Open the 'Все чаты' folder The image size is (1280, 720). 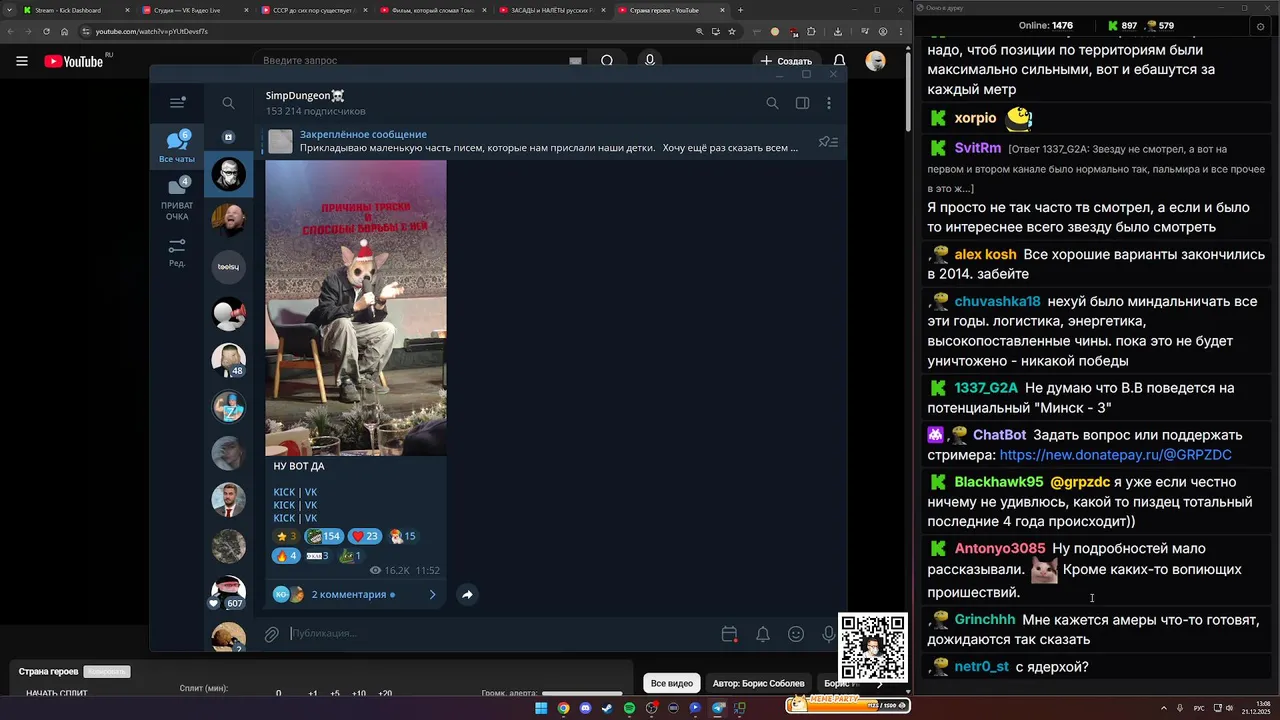177,146
